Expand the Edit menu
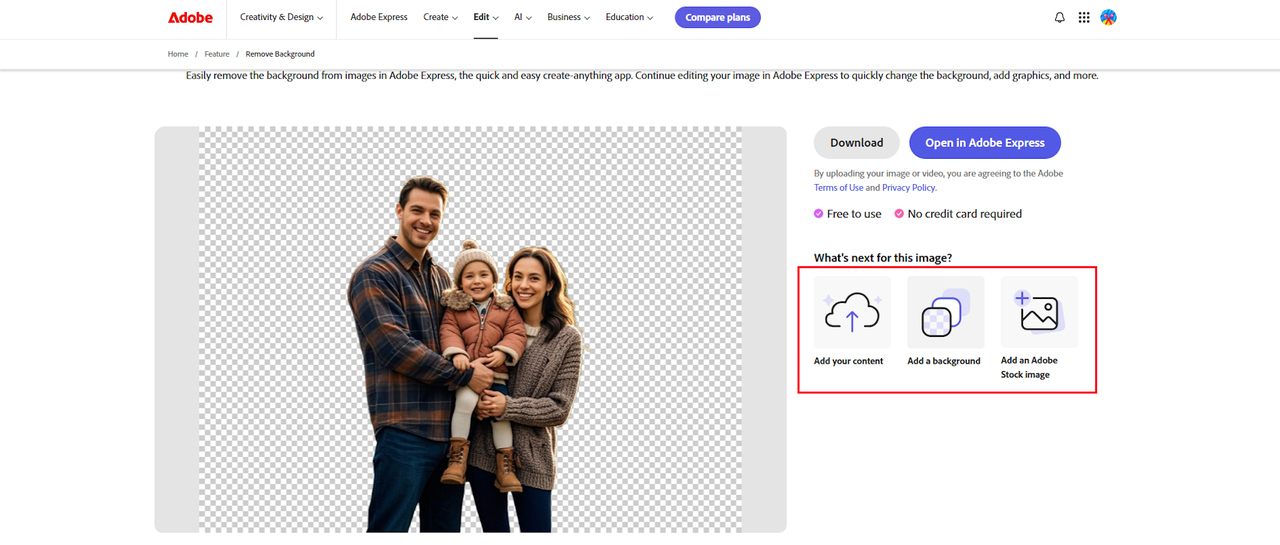The image size is (1280, 545). point(486,17)
